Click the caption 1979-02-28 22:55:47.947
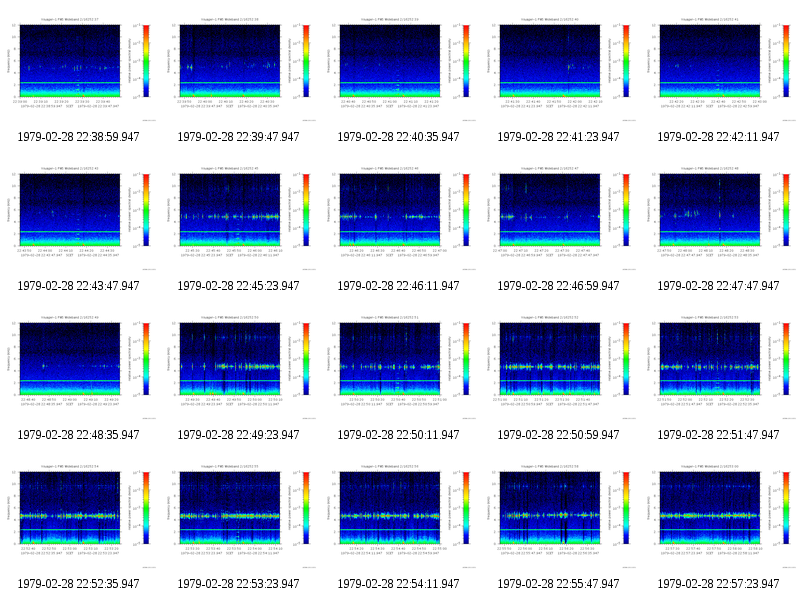 click(x=558, y=584)
